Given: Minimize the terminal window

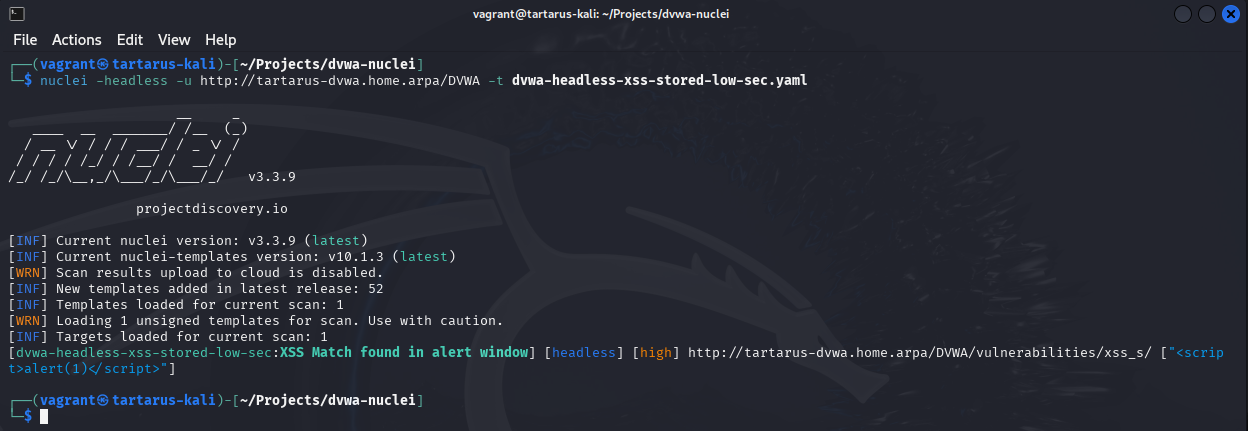Looking at the screenshot, I should pyautogui.click(x=1184, y=14).
